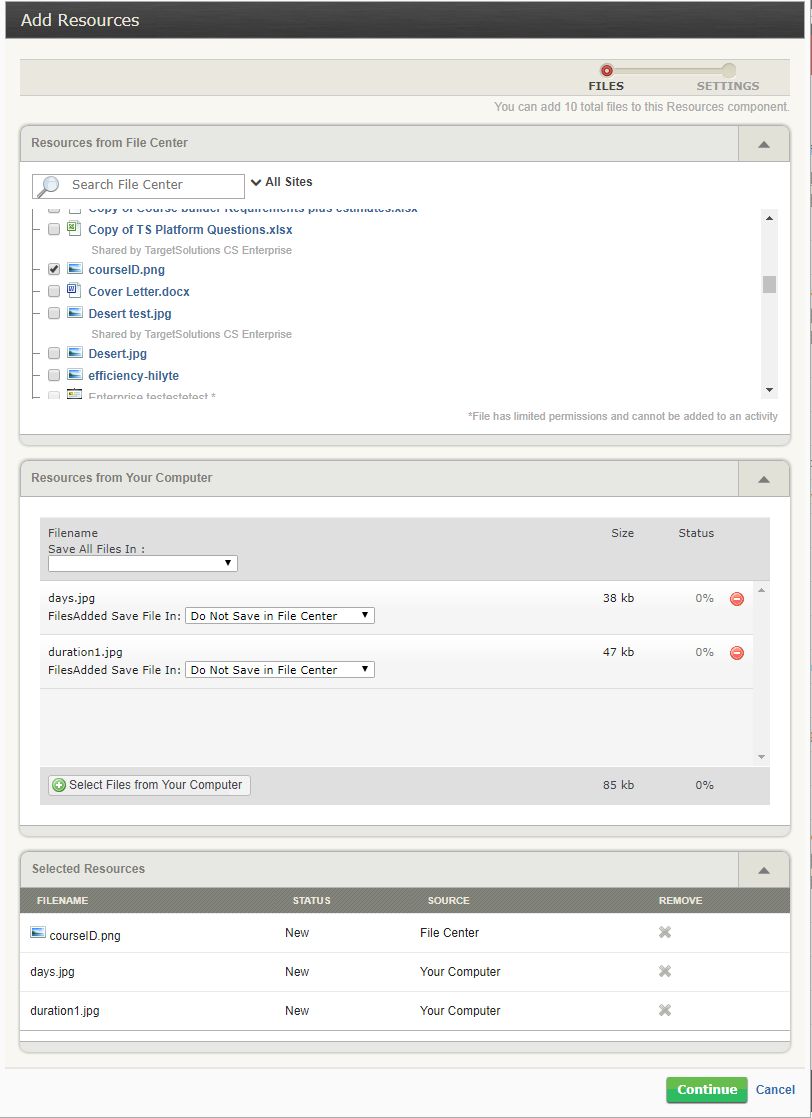This screenshot has width=812, height=1118.
Task: Click the X to remove courseID.png from Selected Resources
Action: click(x=663, y=933)
